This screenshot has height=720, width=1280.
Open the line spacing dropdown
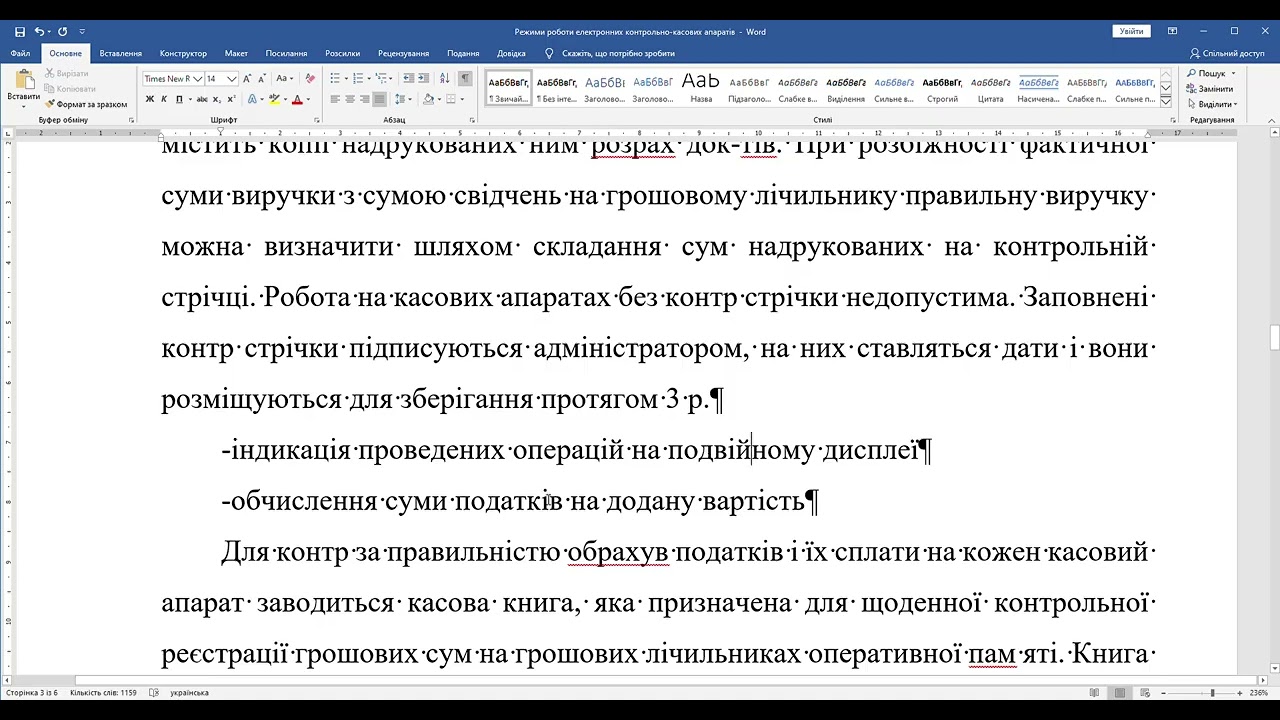pos(404,99)
